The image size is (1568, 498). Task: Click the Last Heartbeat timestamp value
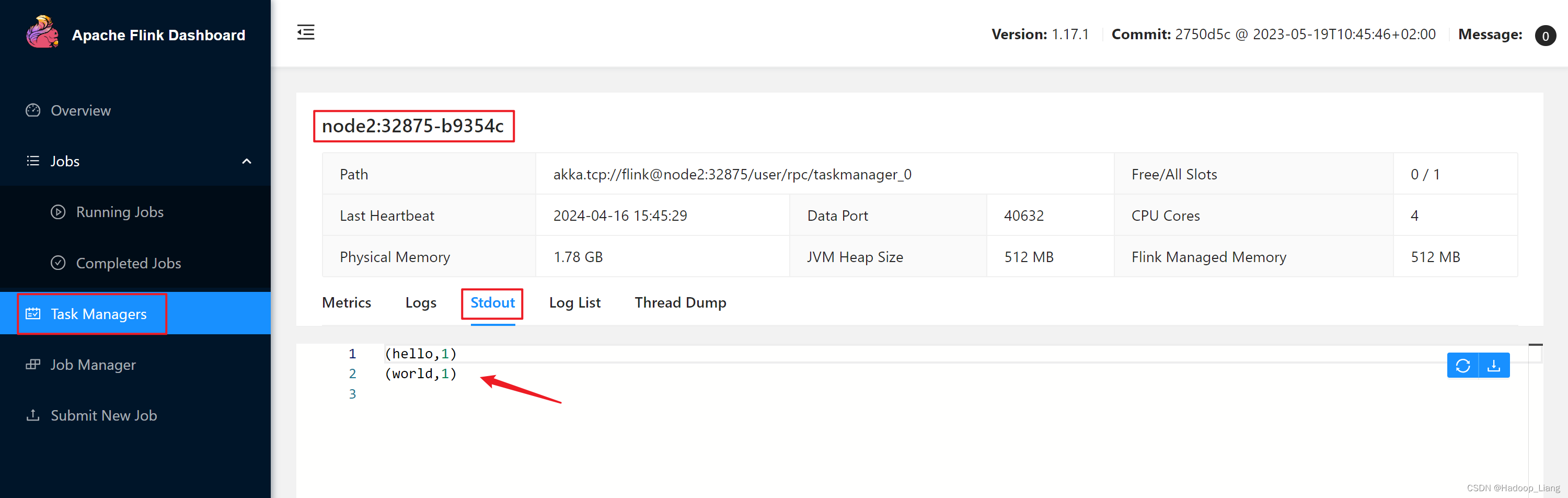[620, 216]
